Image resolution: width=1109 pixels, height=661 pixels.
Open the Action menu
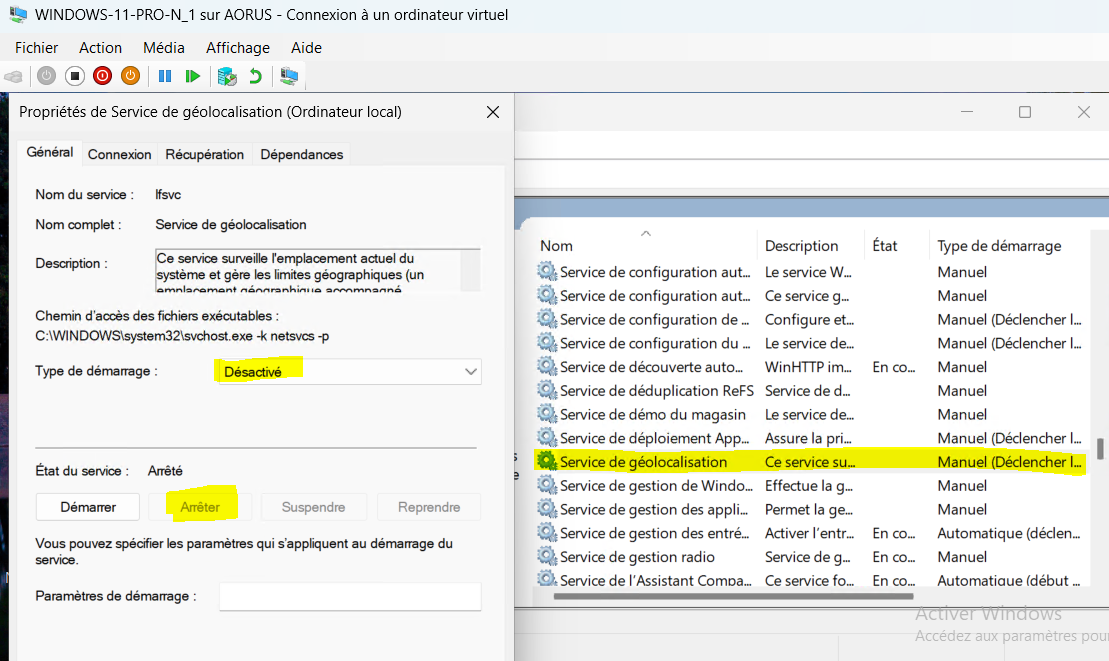tap(100, 48)
